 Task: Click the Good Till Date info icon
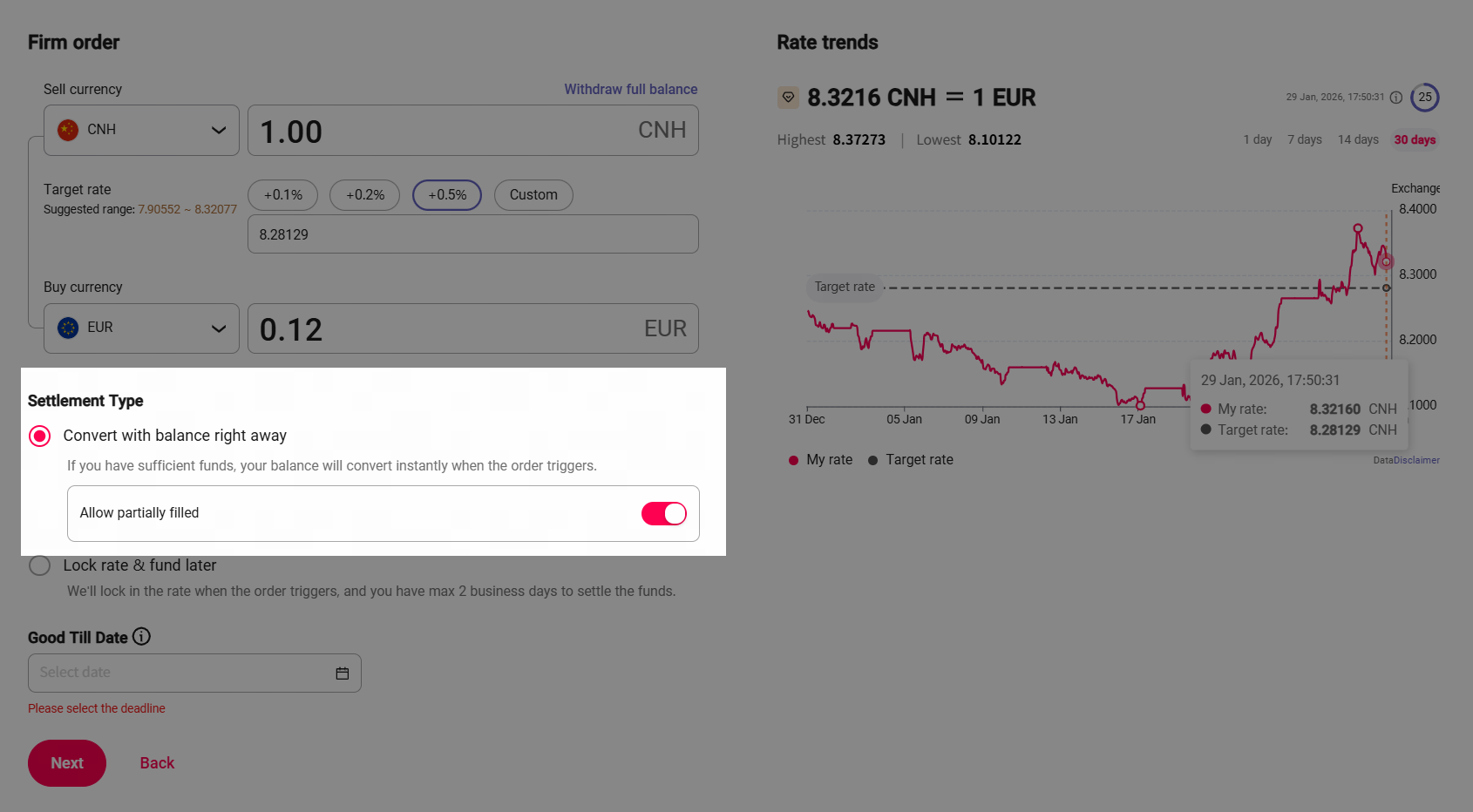pos(141,637)
